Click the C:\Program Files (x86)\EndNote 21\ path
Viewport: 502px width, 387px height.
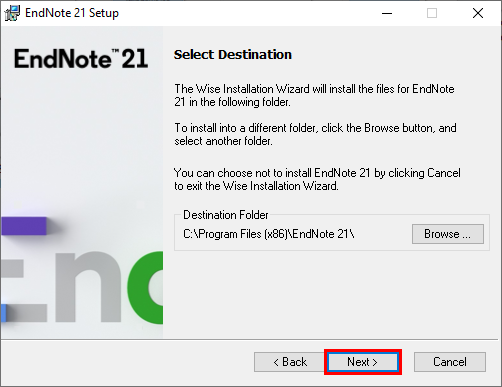coord(269,234)
